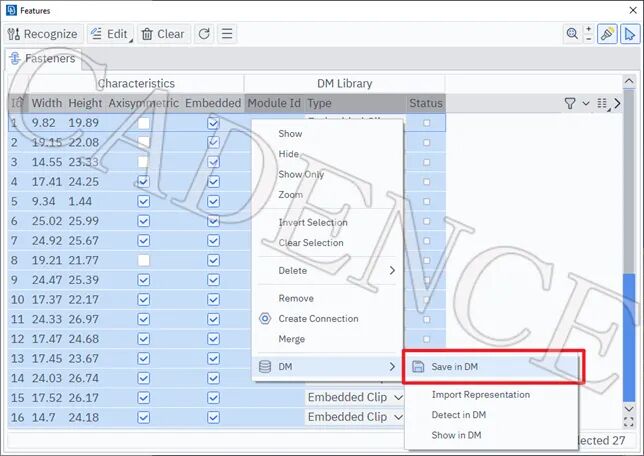The width and height of the screenshot is (644, 456).
Task: Click the Module Id column header
Action: [x=274, y=103]
